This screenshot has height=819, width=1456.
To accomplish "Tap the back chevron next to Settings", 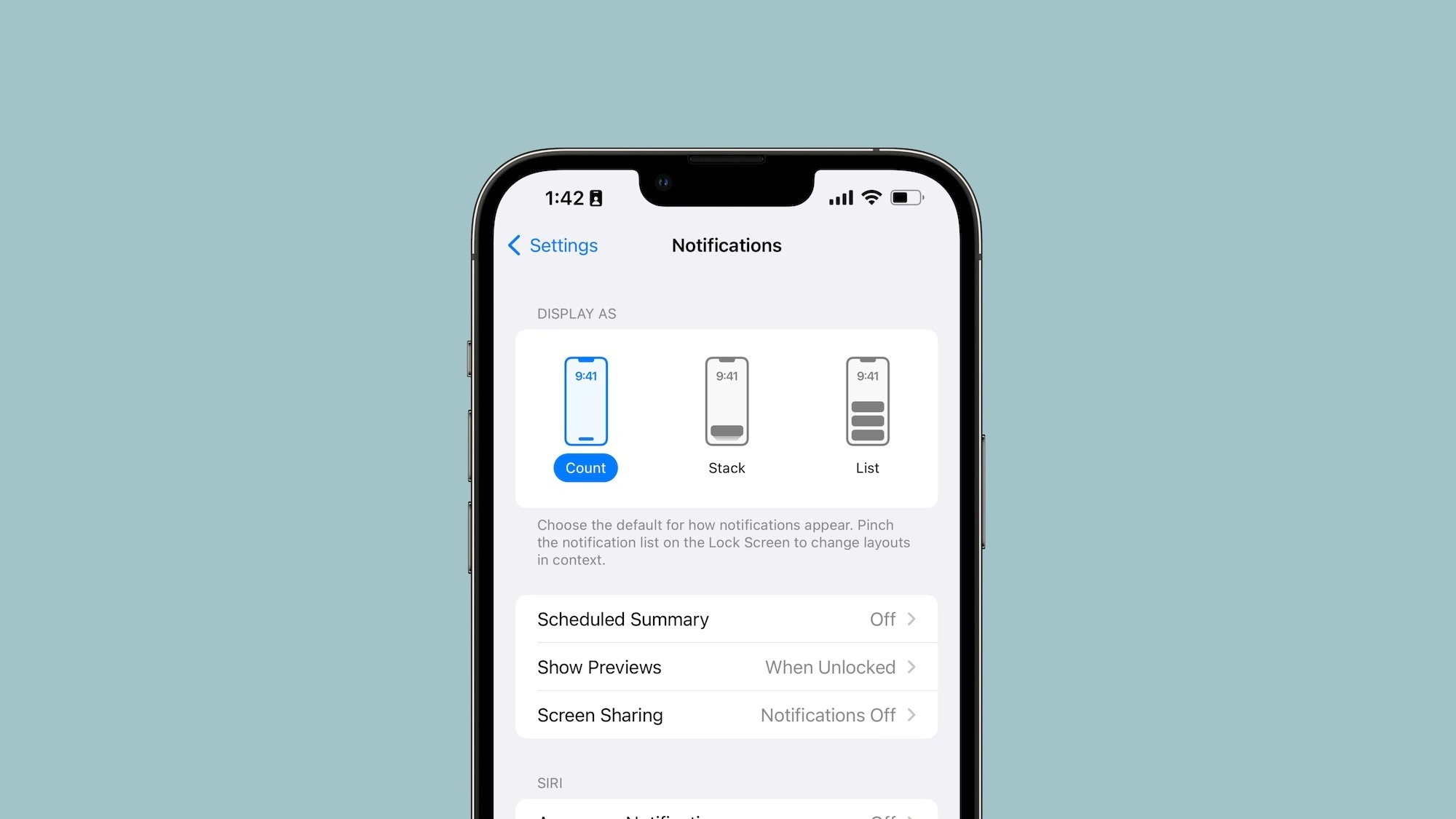I will pos(512,244).
